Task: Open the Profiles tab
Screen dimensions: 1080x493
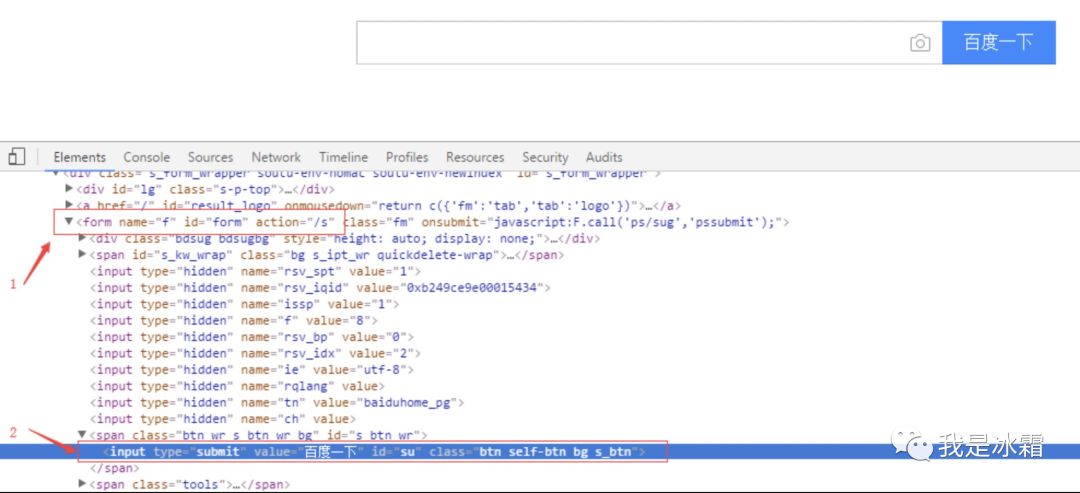Action: (x=407, y=157)
